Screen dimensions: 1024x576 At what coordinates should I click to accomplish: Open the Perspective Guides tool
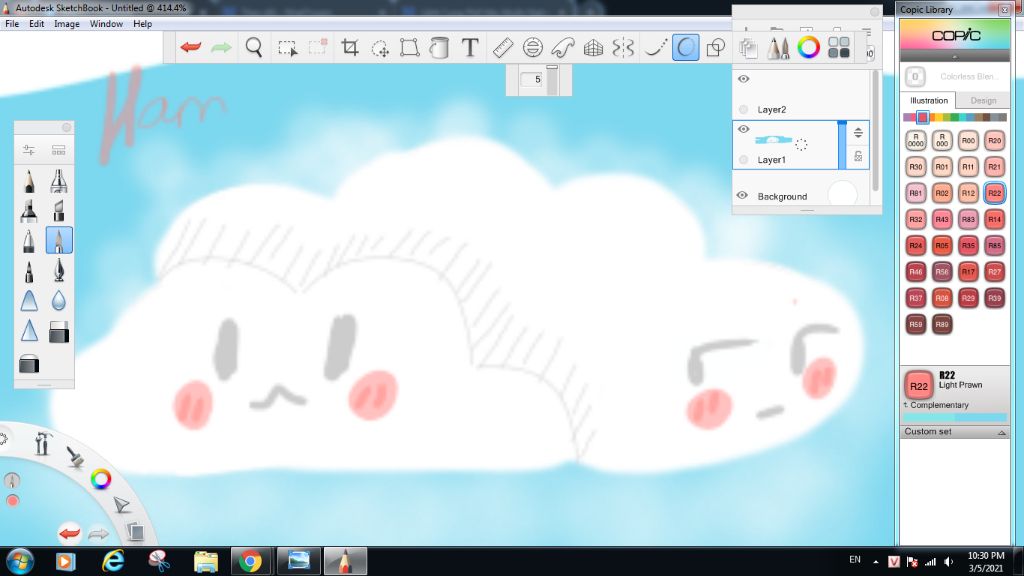[593, 48]
